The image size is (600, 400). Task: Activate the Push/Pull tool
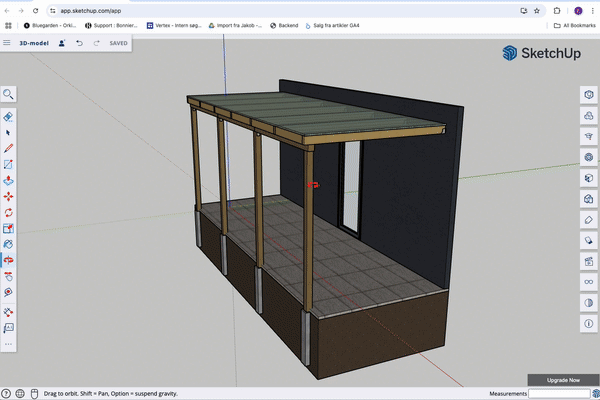click(8, 180)
